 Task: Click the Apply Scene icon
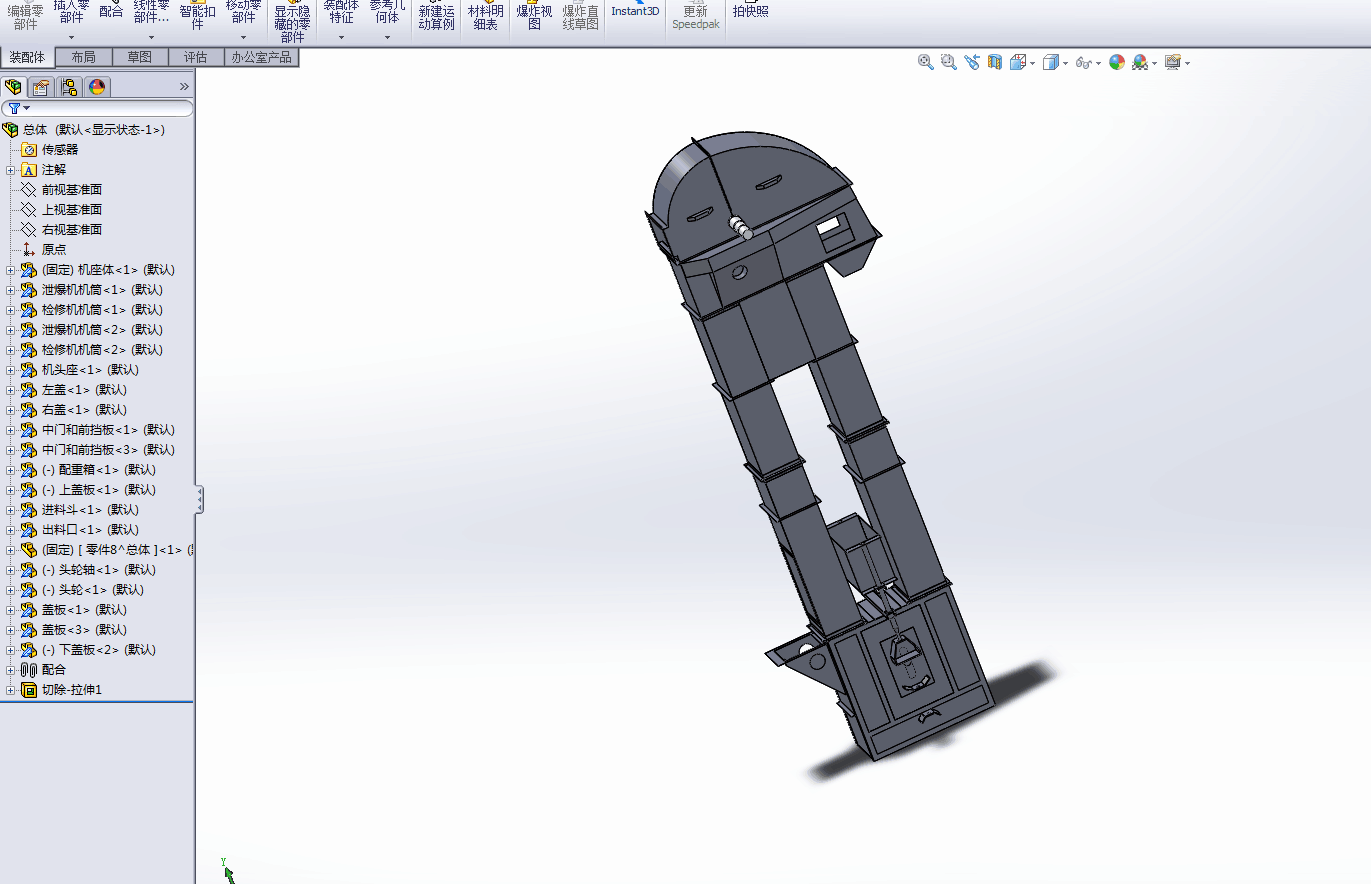(x=1140, y=62)
